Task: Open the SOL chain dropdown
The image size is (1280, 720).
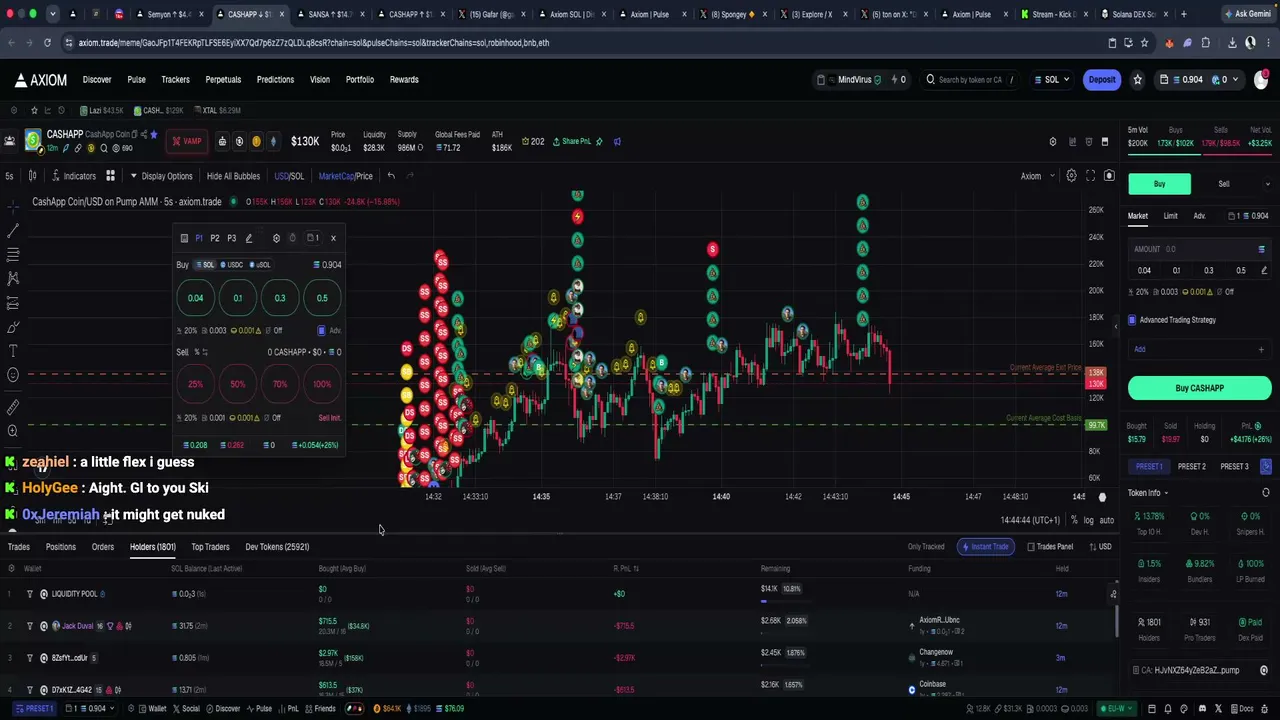Action: 1051,80
